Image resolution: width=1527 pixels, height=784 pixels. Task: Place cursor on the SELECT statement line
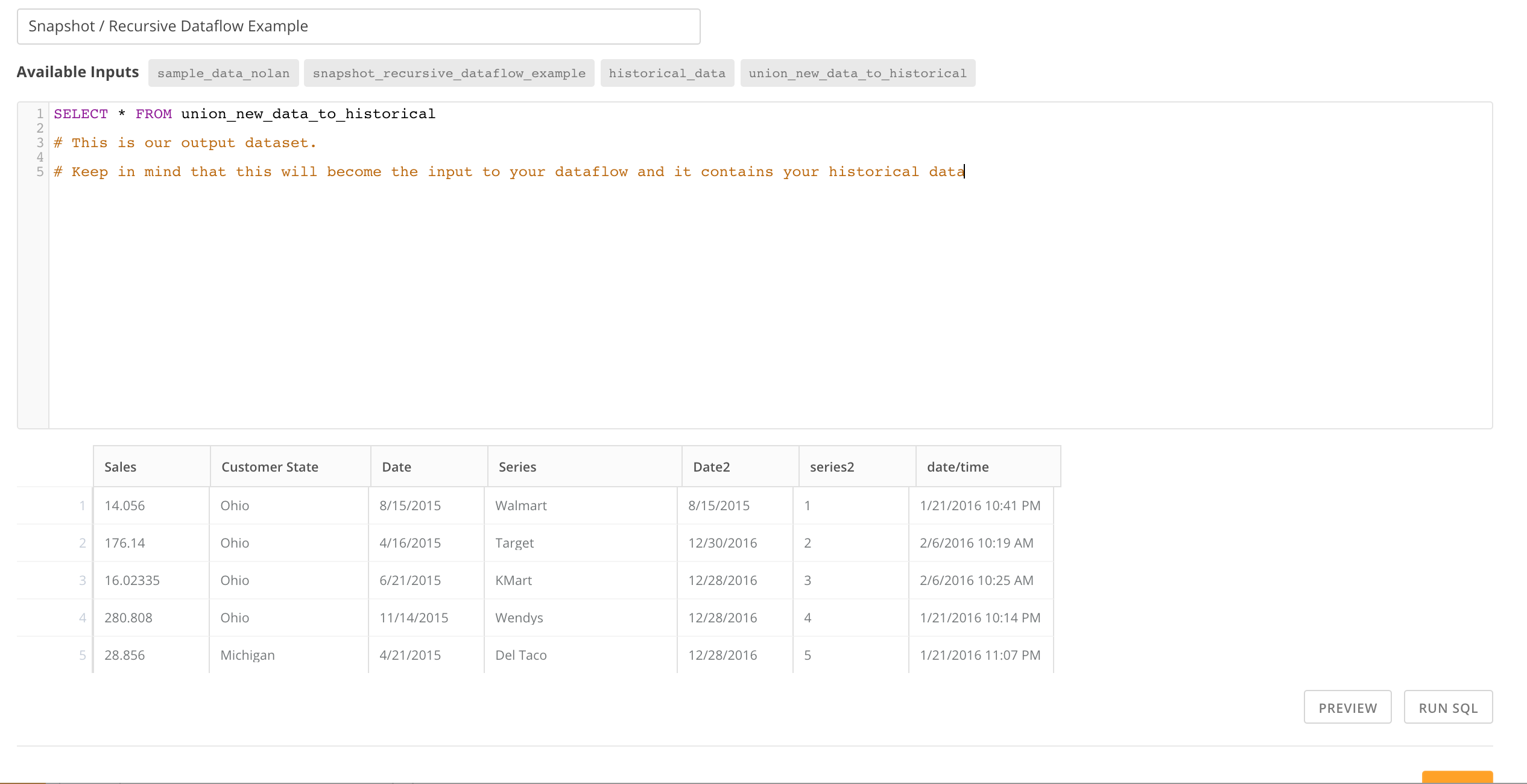(x=244, y=113)
